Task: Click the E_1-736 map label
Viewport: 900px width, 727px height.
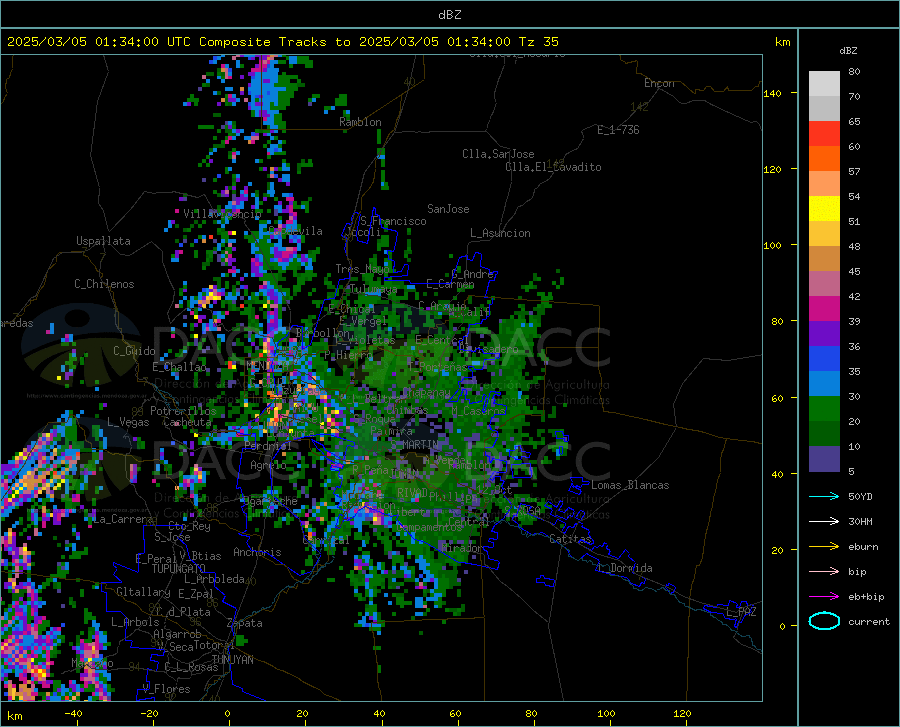Action: (618, 130)
